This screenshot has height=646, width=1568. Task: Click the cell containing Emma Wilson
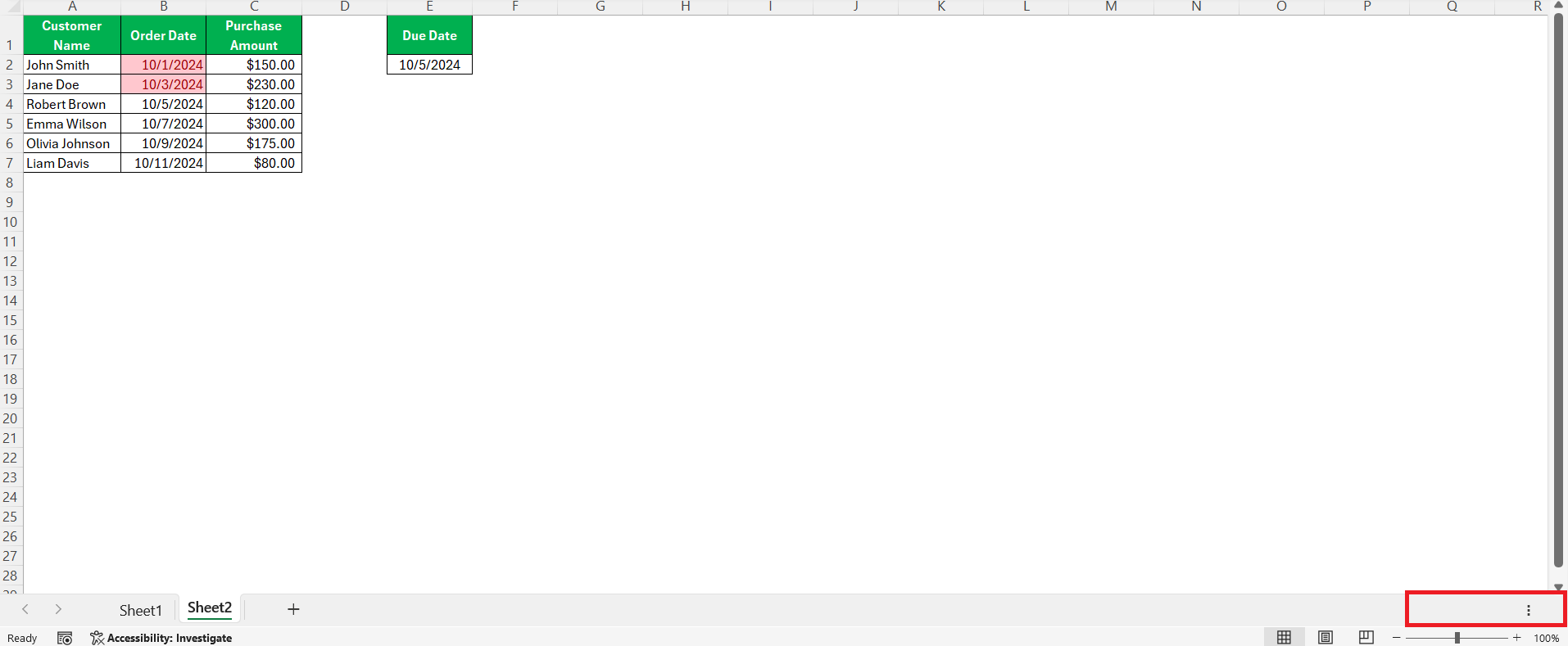coord(72,124)
